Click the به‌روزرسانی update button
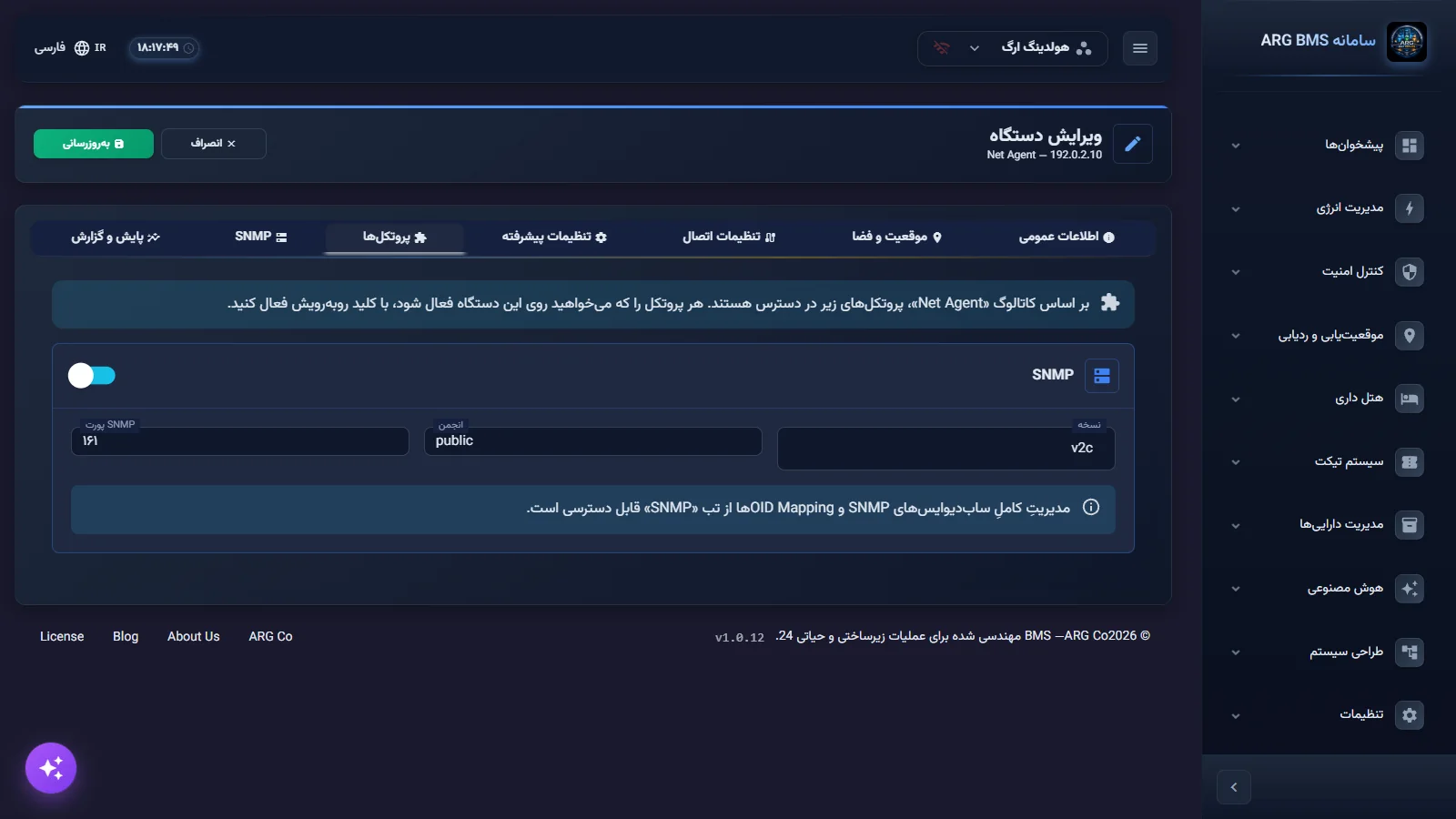 [x=94, y=144]
